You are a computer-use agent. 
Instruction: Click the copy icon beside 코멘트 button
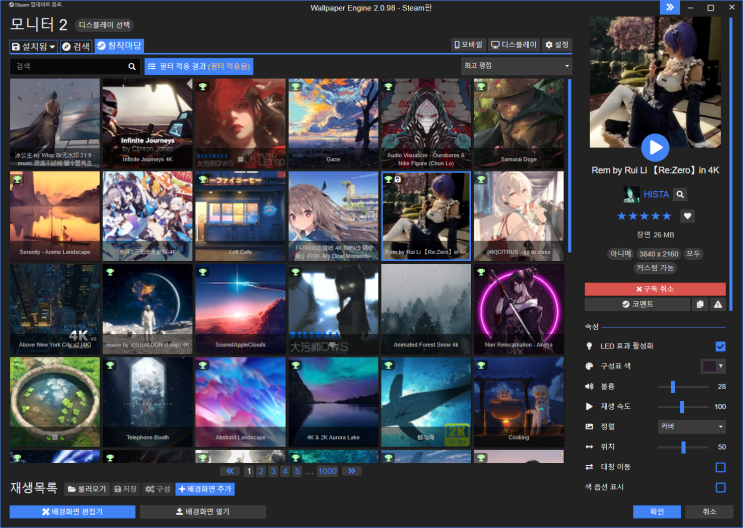tap(700, 304)
